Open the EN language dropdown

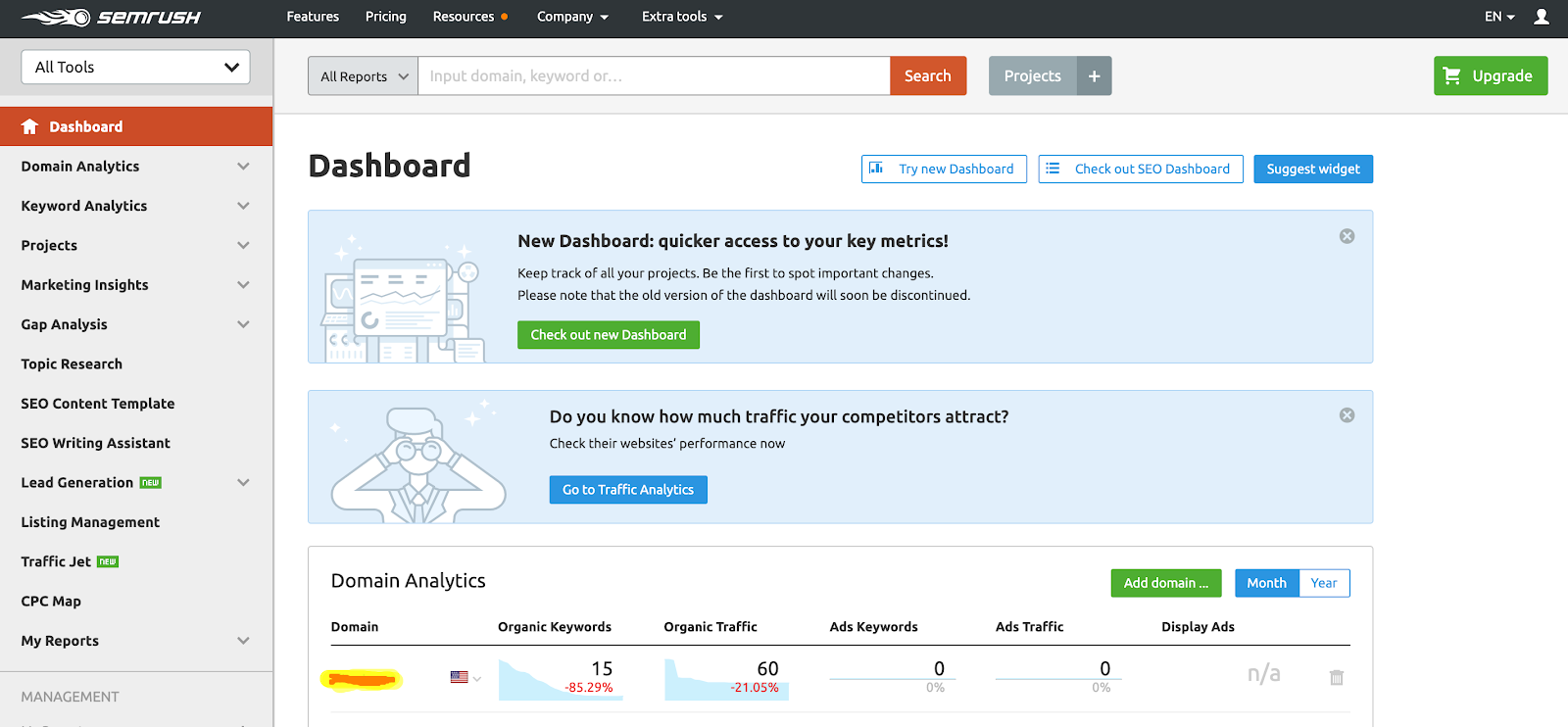click(1499, 17)
